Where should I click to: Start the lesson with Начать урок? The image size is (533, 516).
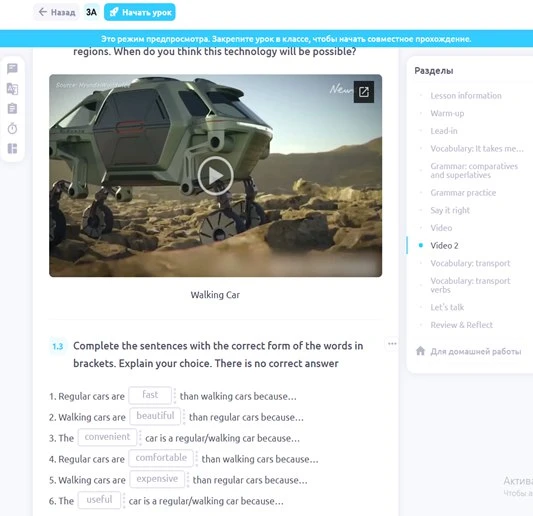pos(140,12)
